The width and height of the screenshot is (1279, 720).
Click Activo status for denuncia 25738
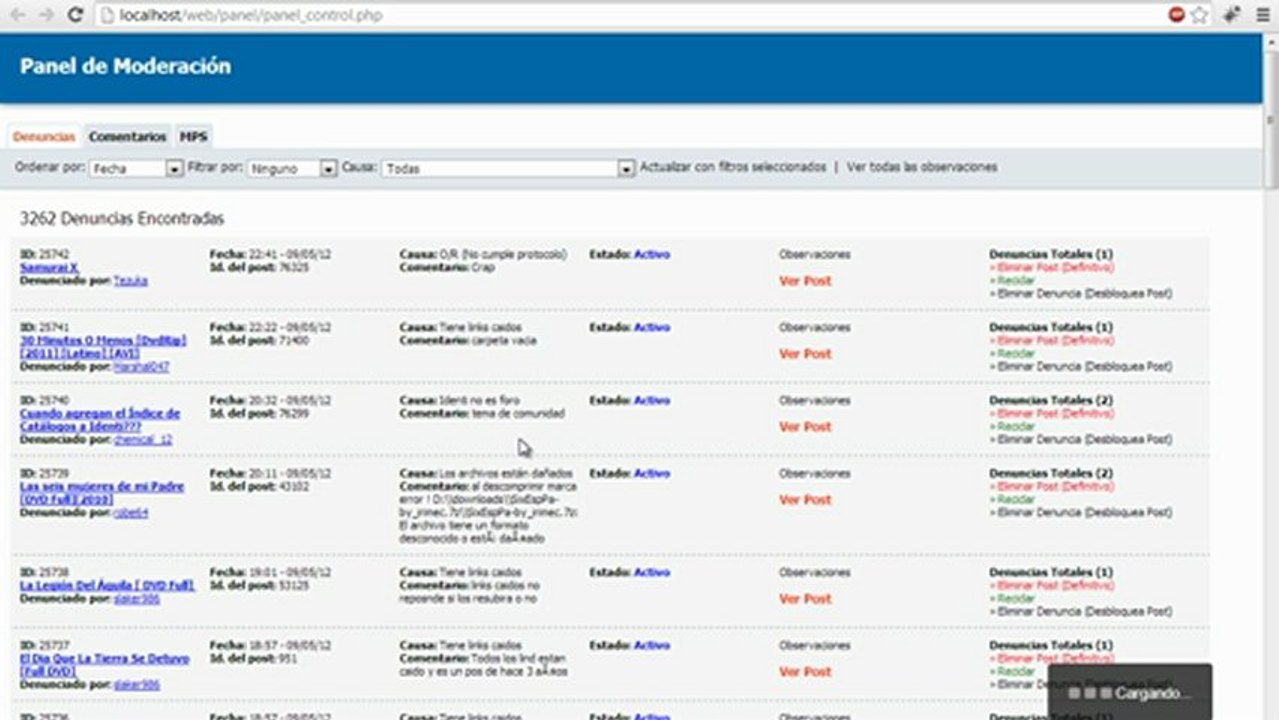[x=652, y=572]
